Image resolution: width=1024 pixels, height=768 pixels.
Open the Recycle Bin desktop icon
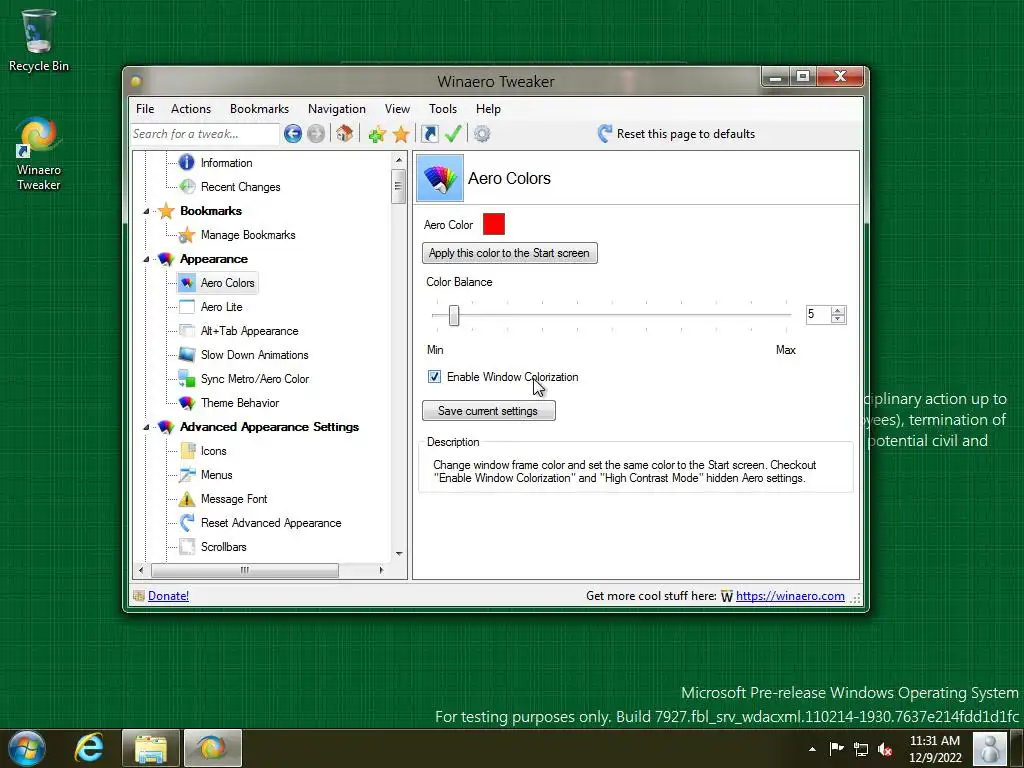pyautogui.click(x=39, y=40)
